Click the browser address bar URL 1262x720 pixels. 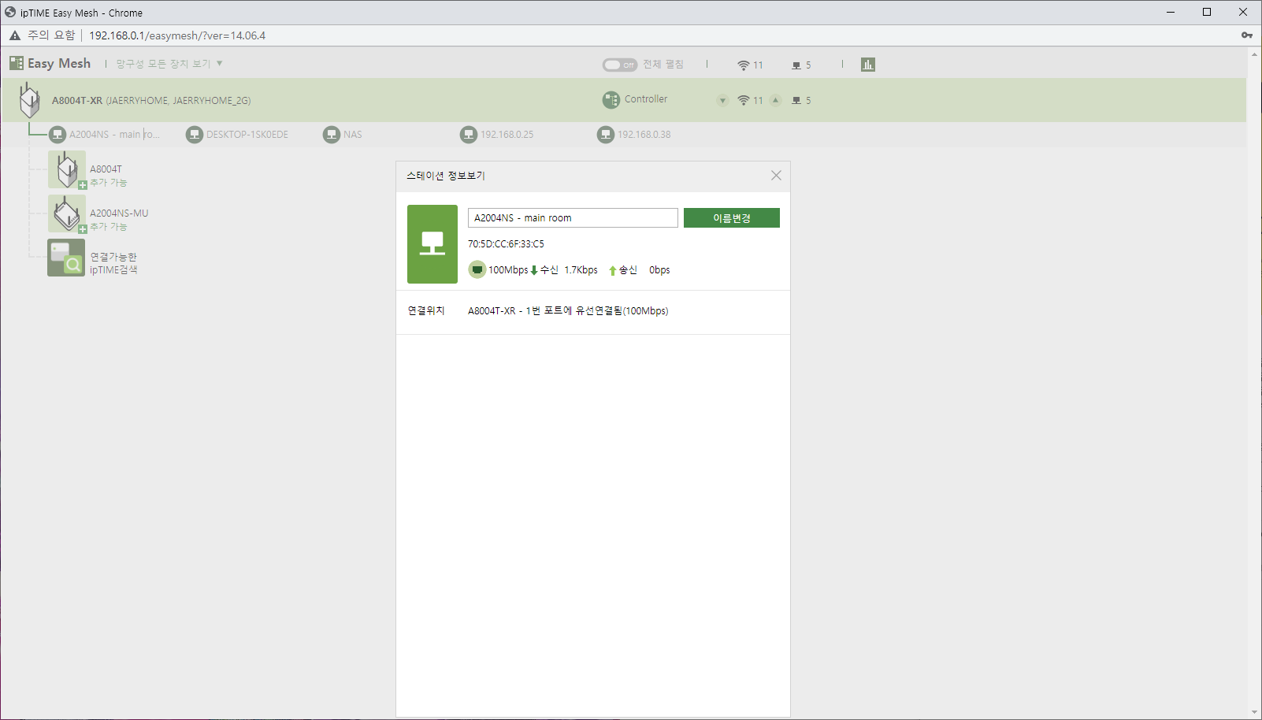point(177,35)
